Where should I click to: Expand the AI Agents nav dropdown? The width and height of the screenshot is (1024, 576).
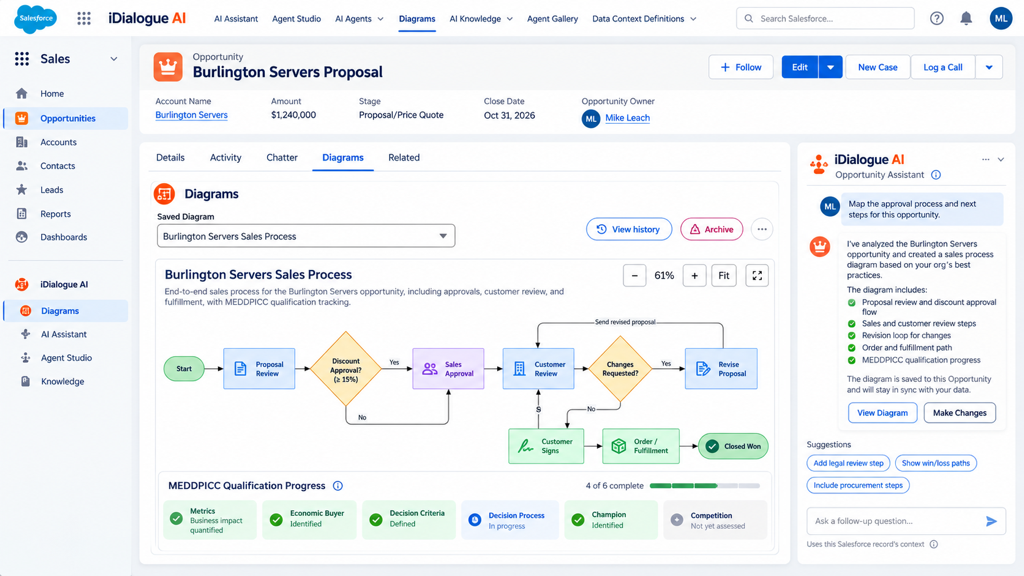tap(380, 19)
